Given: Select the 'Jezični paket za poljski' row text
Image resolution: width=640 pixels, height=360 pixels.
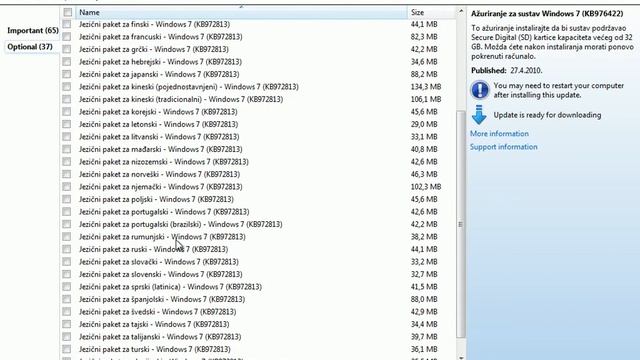Looking at the screenshot, I should click(156, 199).
